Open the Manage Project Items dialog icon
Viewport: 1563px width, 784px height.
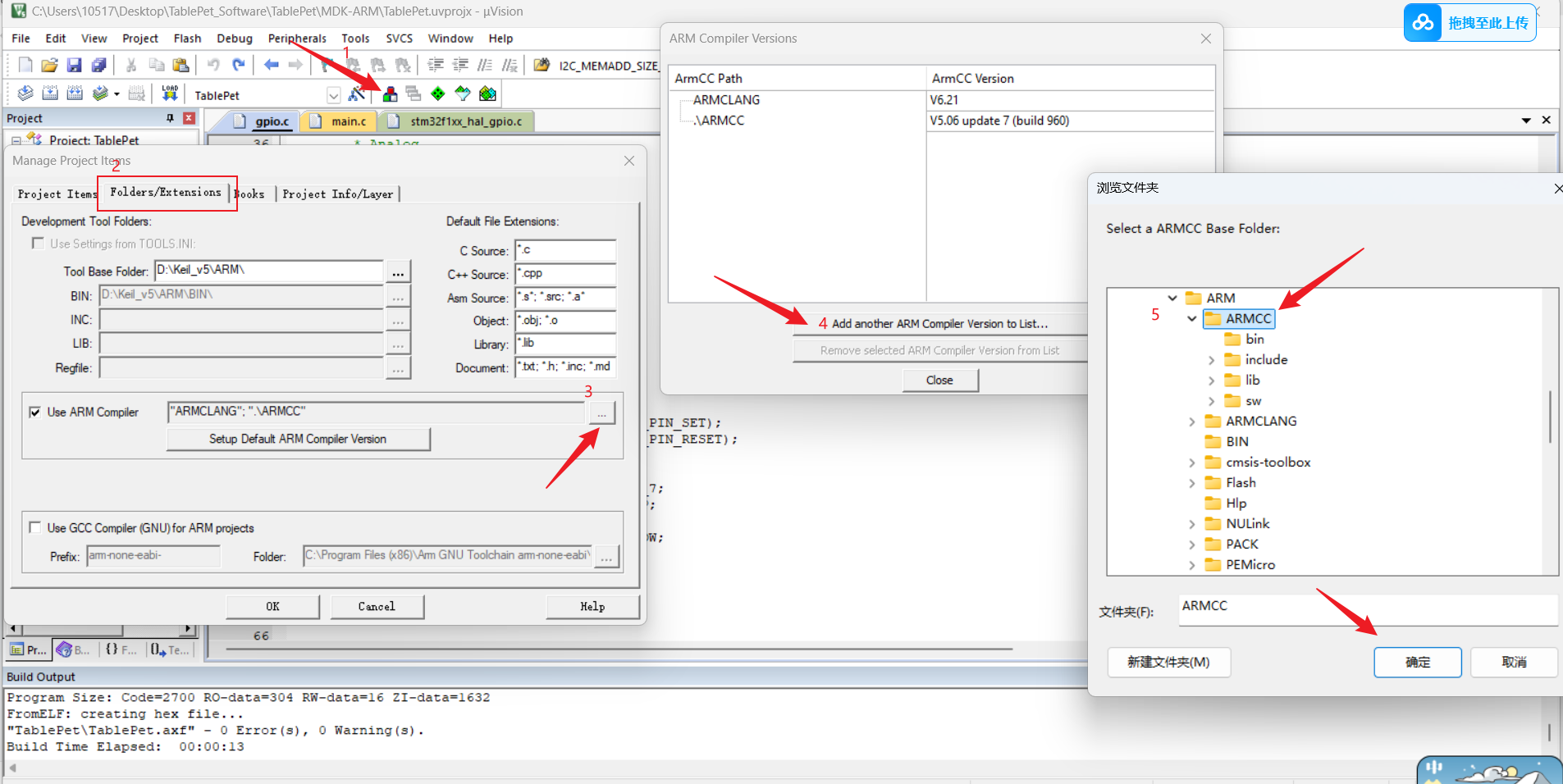[390, 93]
